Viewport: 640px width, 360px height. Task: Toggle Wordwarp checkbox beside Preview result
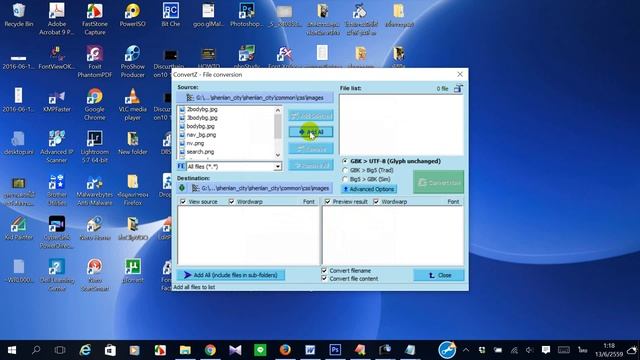(x=376, y=202)
